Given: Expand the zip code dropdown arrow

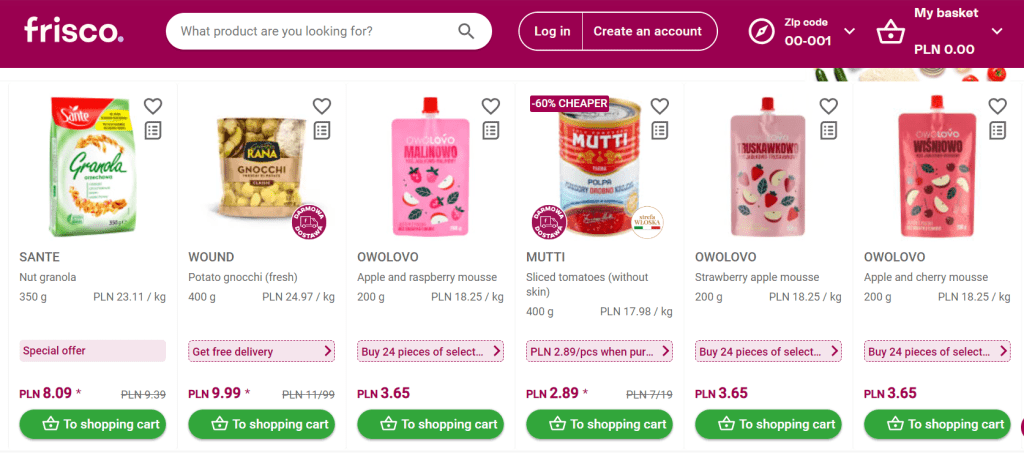Looking at the screenshot, I should [850, 31].
